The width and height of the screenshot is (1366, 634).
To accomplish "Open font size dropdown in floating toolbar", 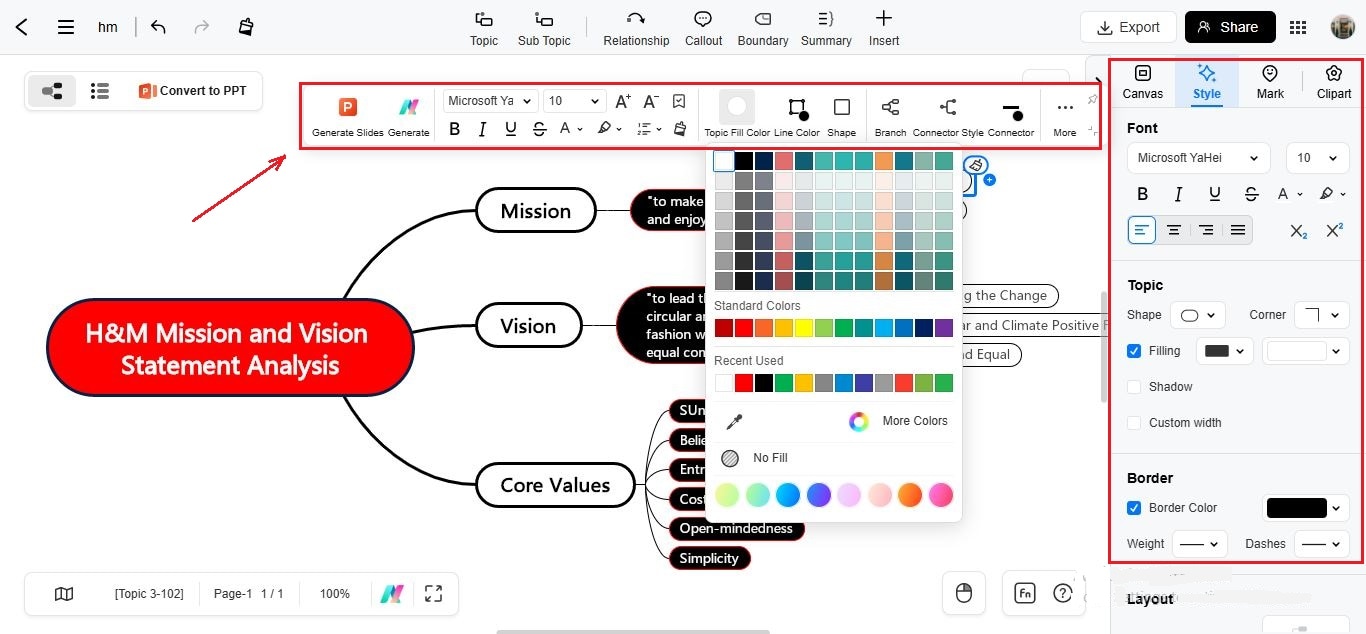I will pos(574,101).
